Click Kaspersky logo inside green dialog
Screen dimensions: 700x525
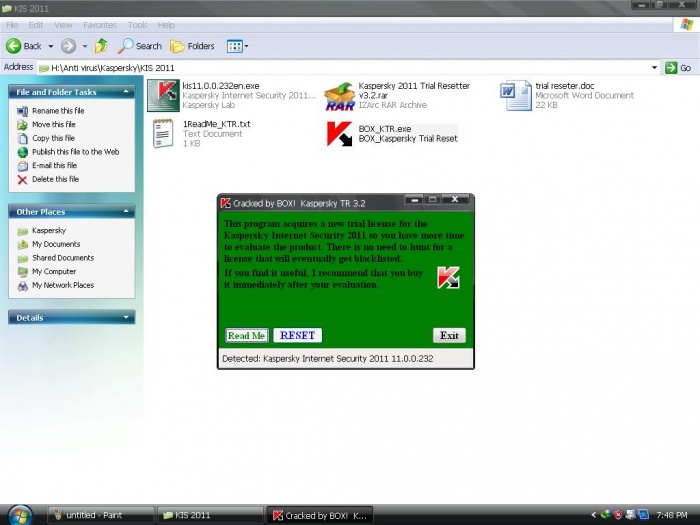click(448, 278)
